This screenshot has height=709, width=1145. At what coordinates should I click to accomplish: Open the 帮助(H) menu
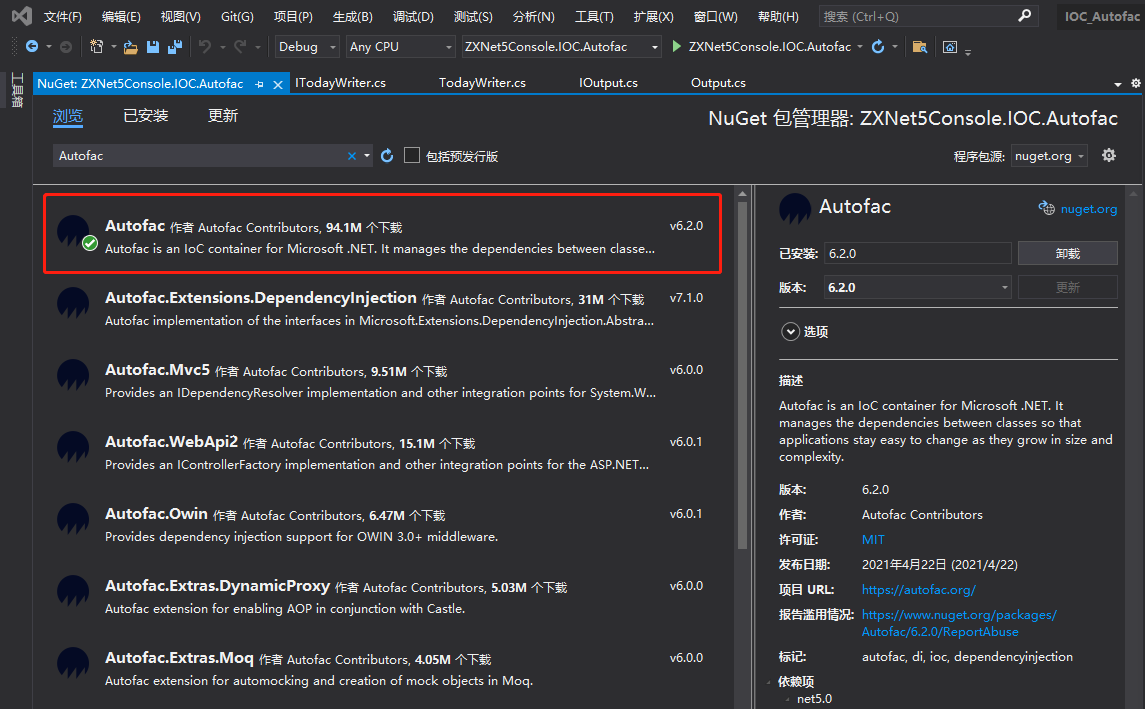[x=778, y=16]
